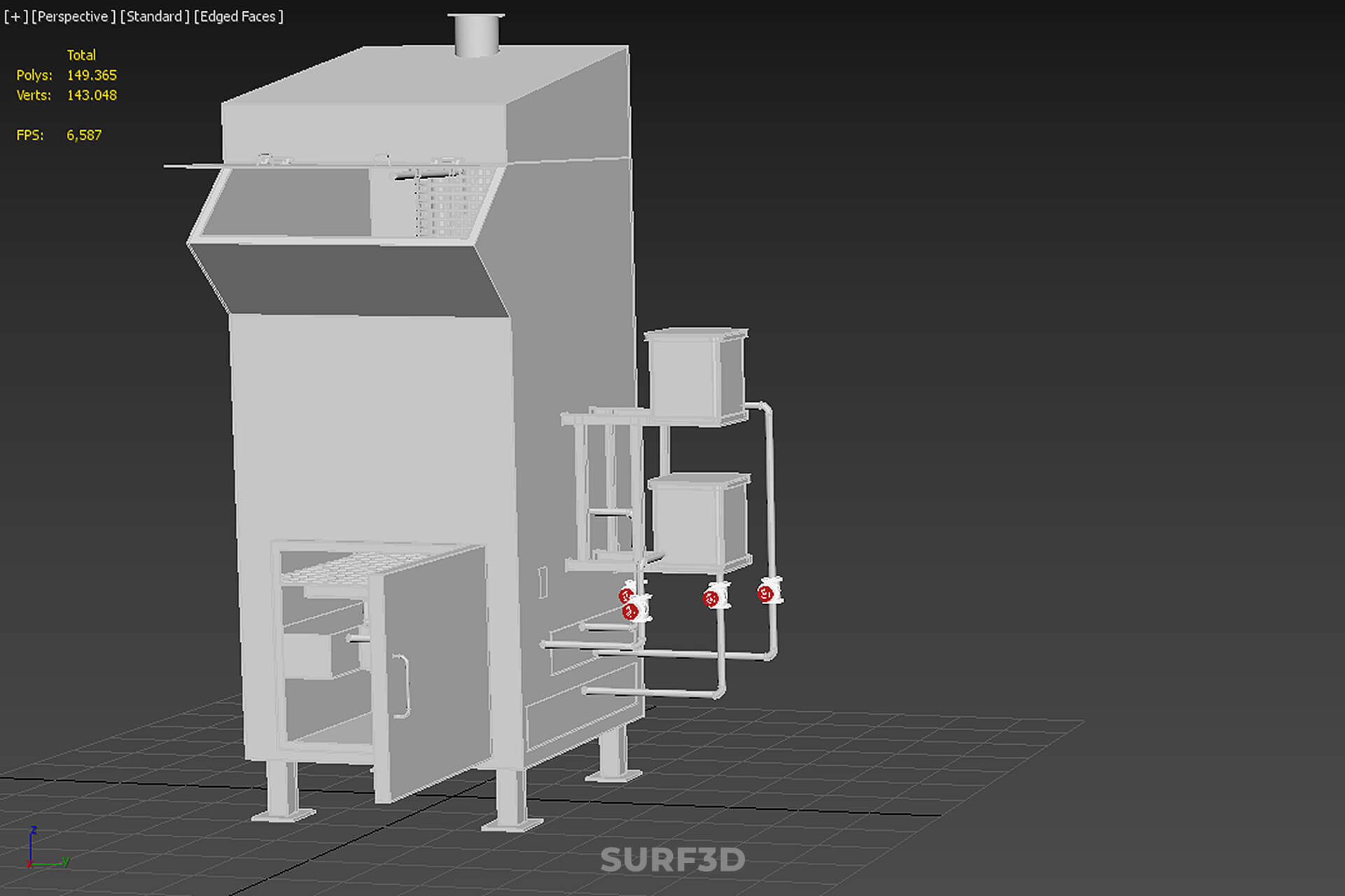The image size is (1345, 896).
Task: Select the front left support leg
Action: (283, 791)
